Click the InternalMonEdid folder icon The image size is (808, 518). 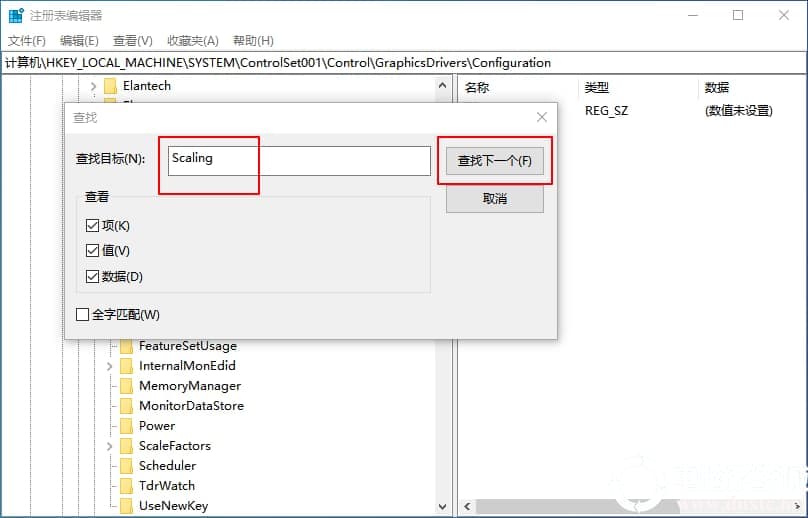point(126,366)
